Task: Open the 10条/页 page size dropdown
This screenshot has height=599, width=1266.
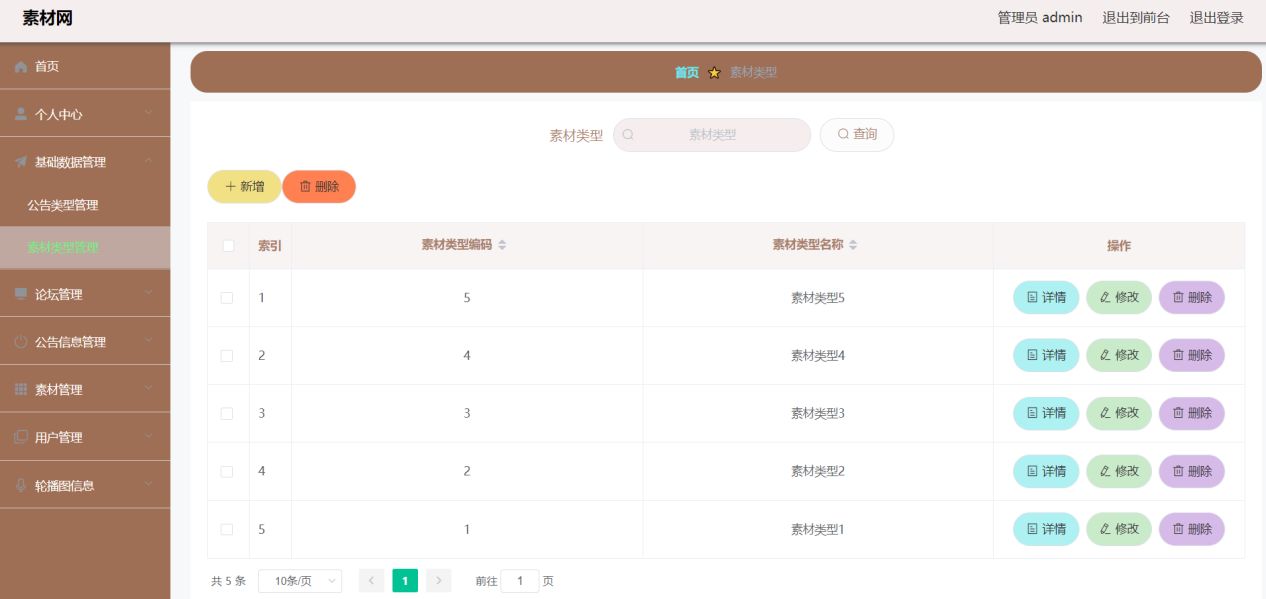Action: (x=300, y=581)
